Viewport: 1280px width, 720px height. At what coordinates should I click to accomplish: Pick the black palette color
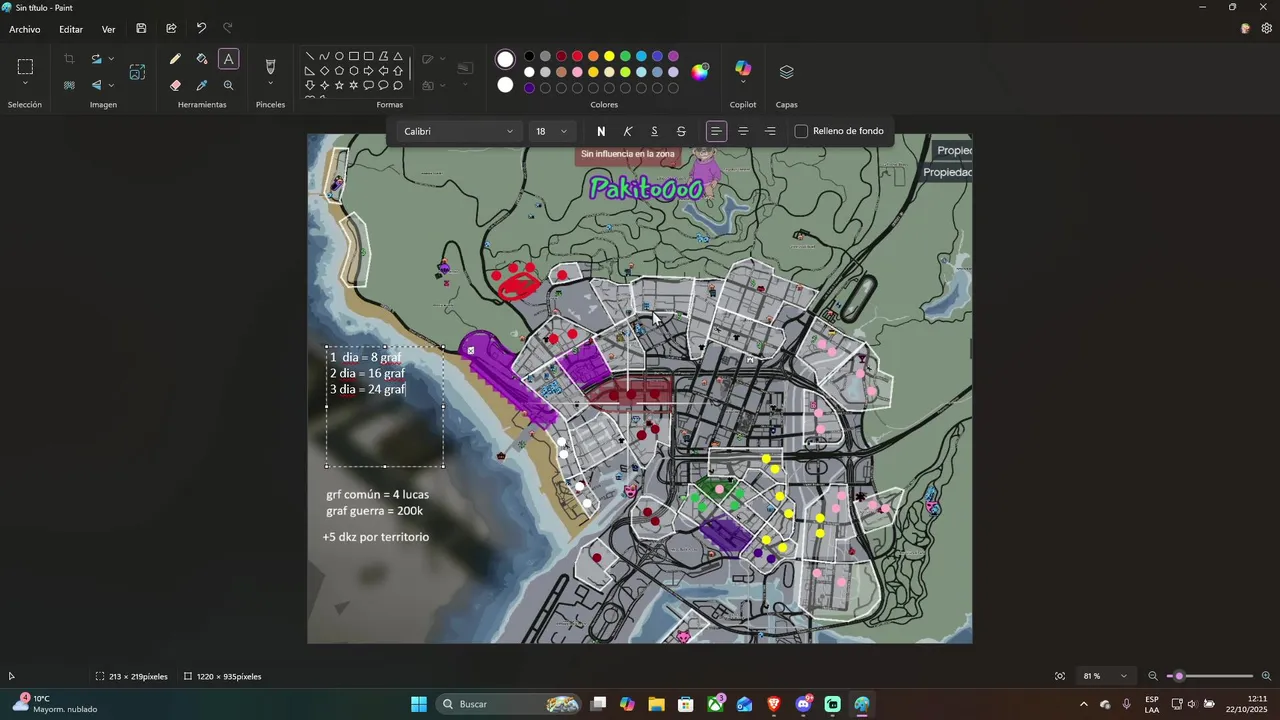tap(529, 57)
